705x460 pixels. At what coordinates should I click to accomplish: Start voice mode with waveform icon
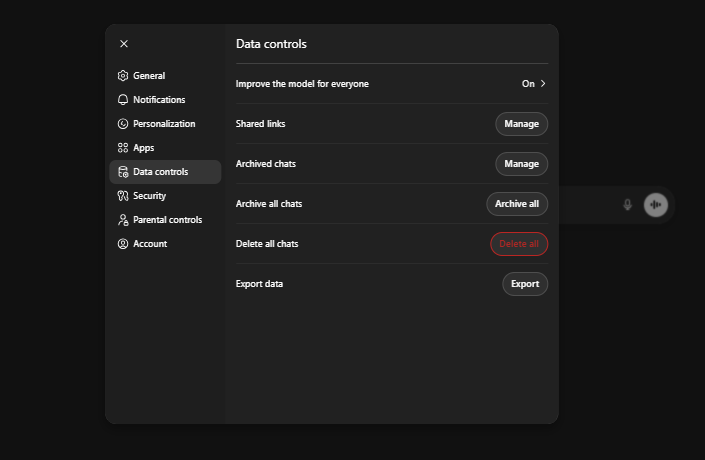point(655,205)
